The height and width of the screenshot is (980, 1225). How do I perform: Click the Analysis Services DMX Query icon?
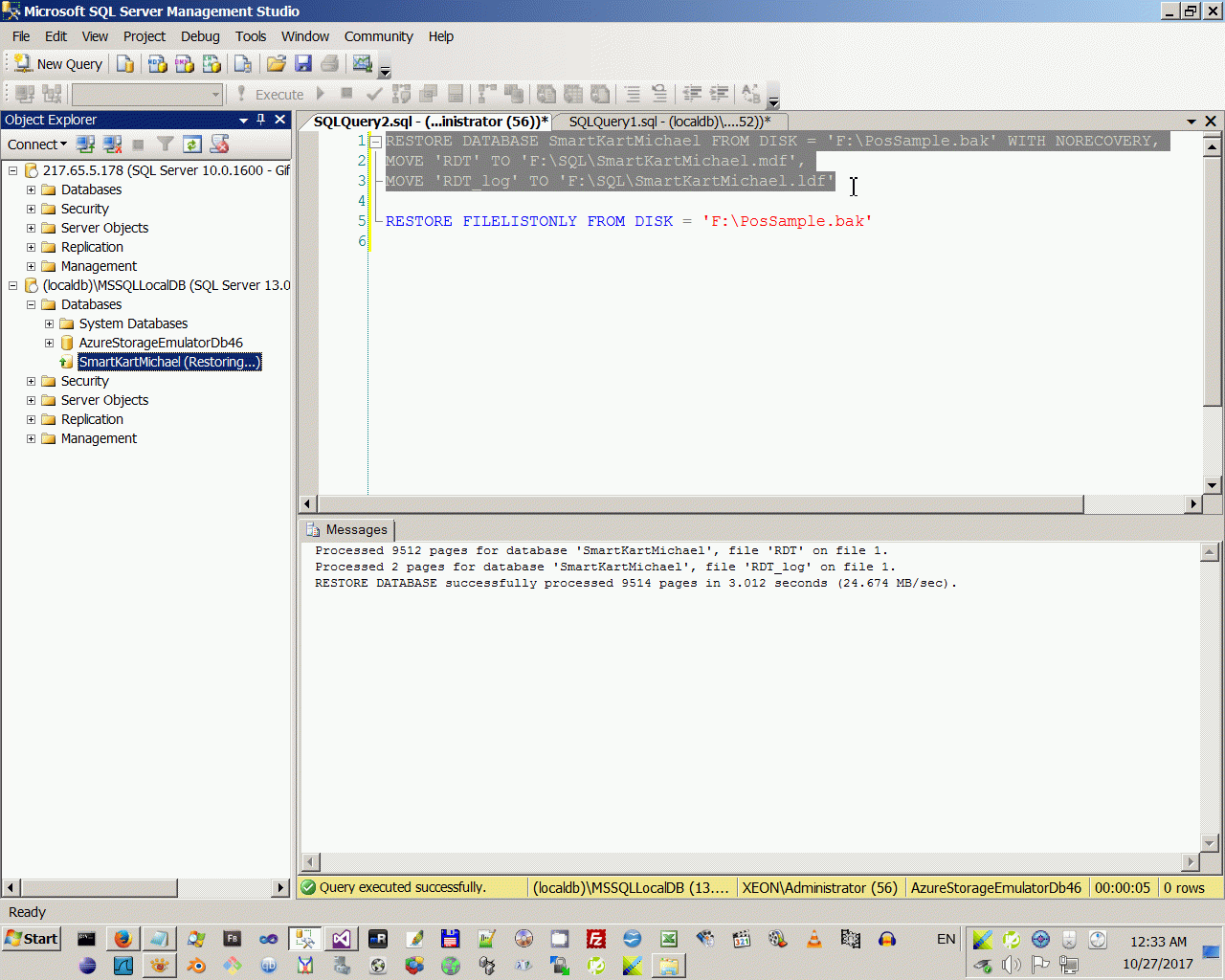click(x=185, y=64)
